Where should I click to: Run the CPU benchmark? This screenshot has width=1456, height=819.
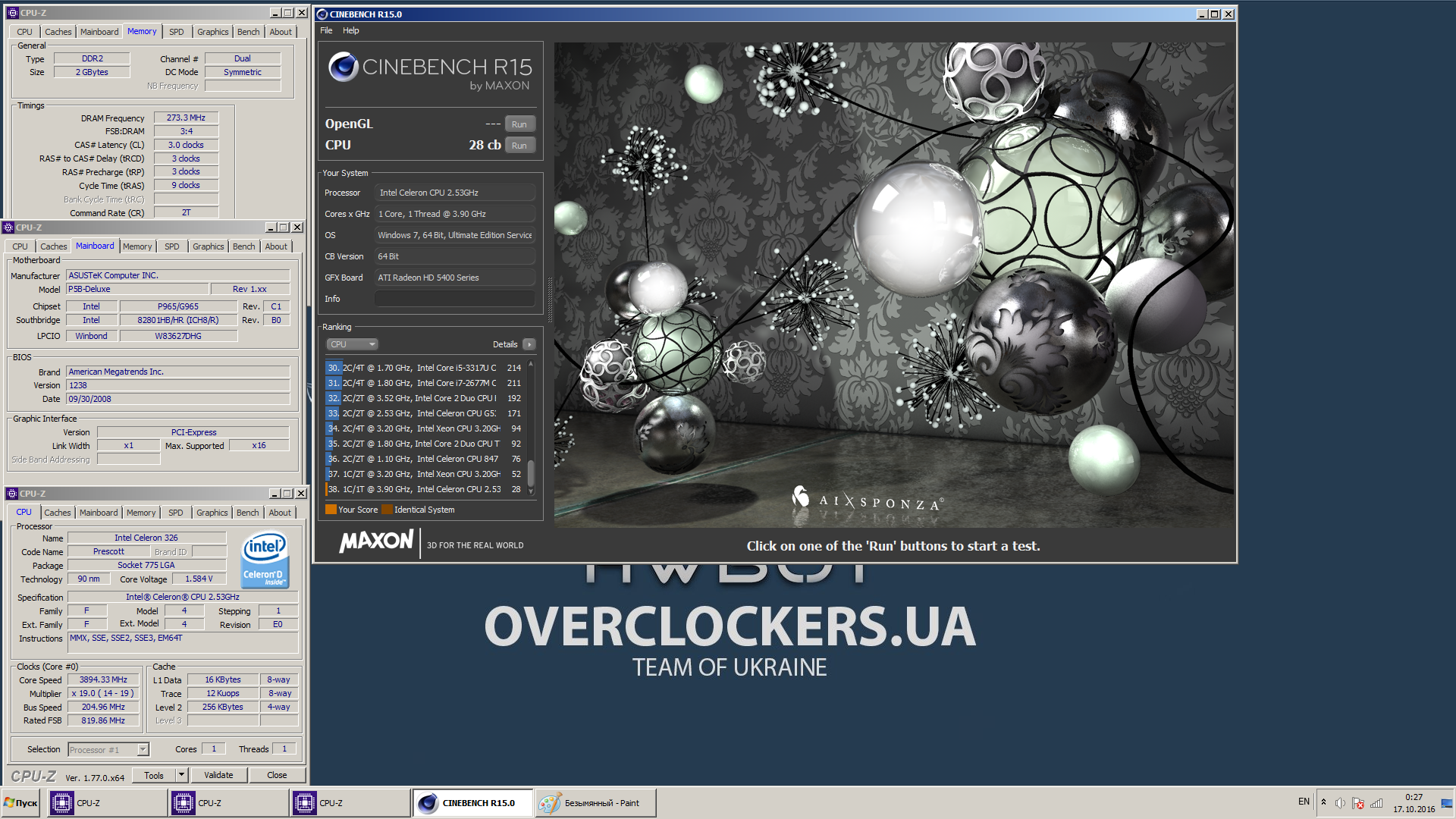pyautogui.click(x=519, y=146)
